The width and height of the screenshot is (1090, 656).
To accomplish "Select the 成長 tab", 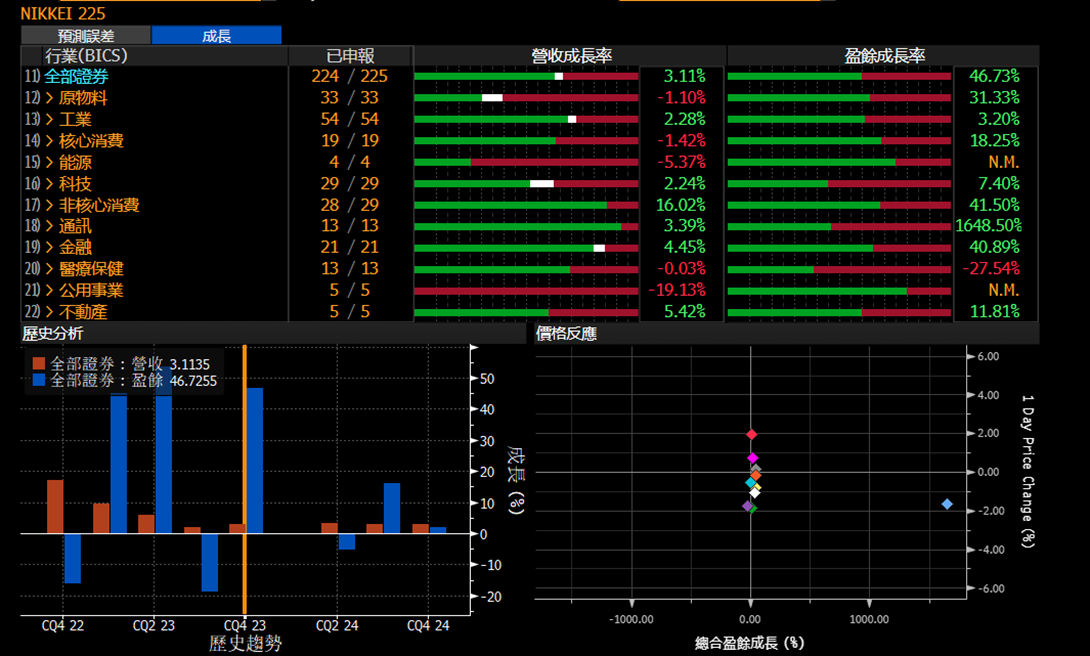I will 216,35.
